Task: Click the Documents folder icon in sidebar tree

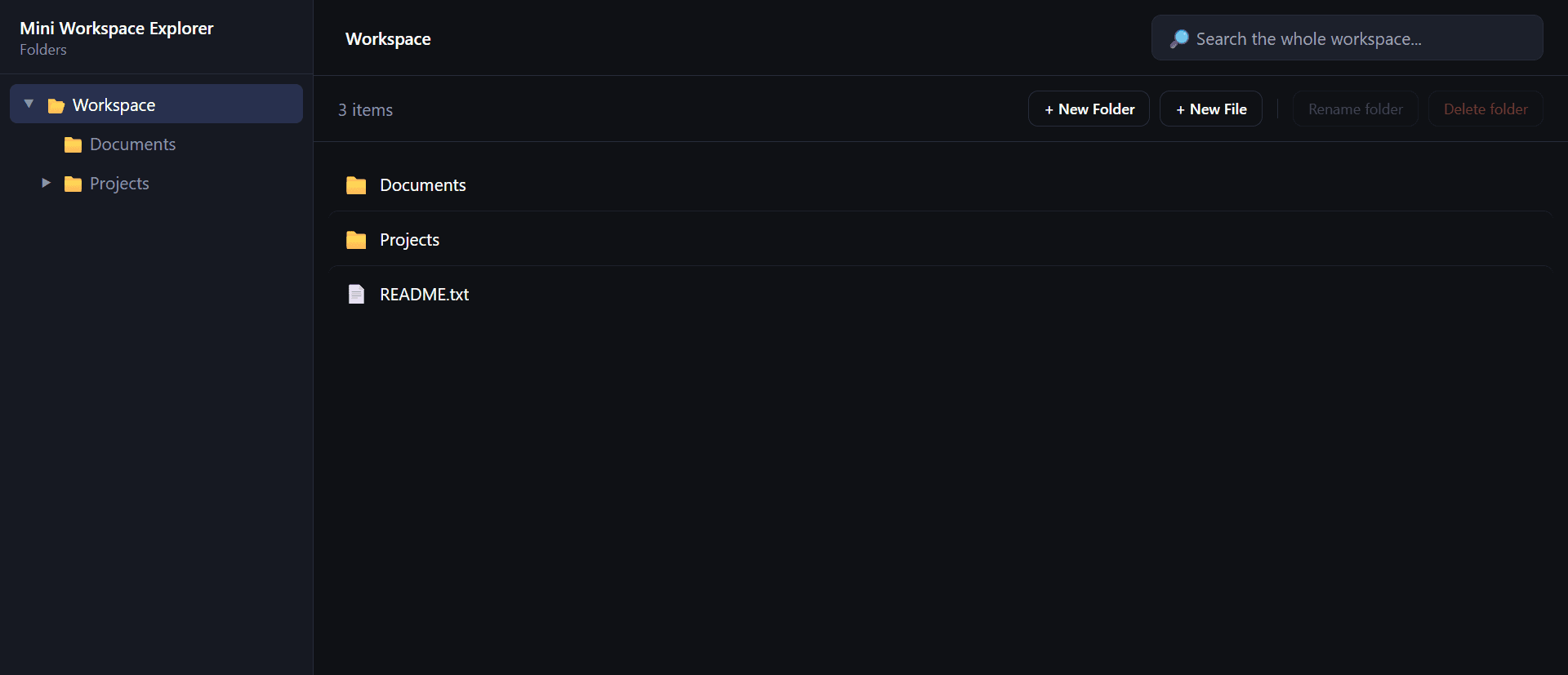Action: point(73,144)
